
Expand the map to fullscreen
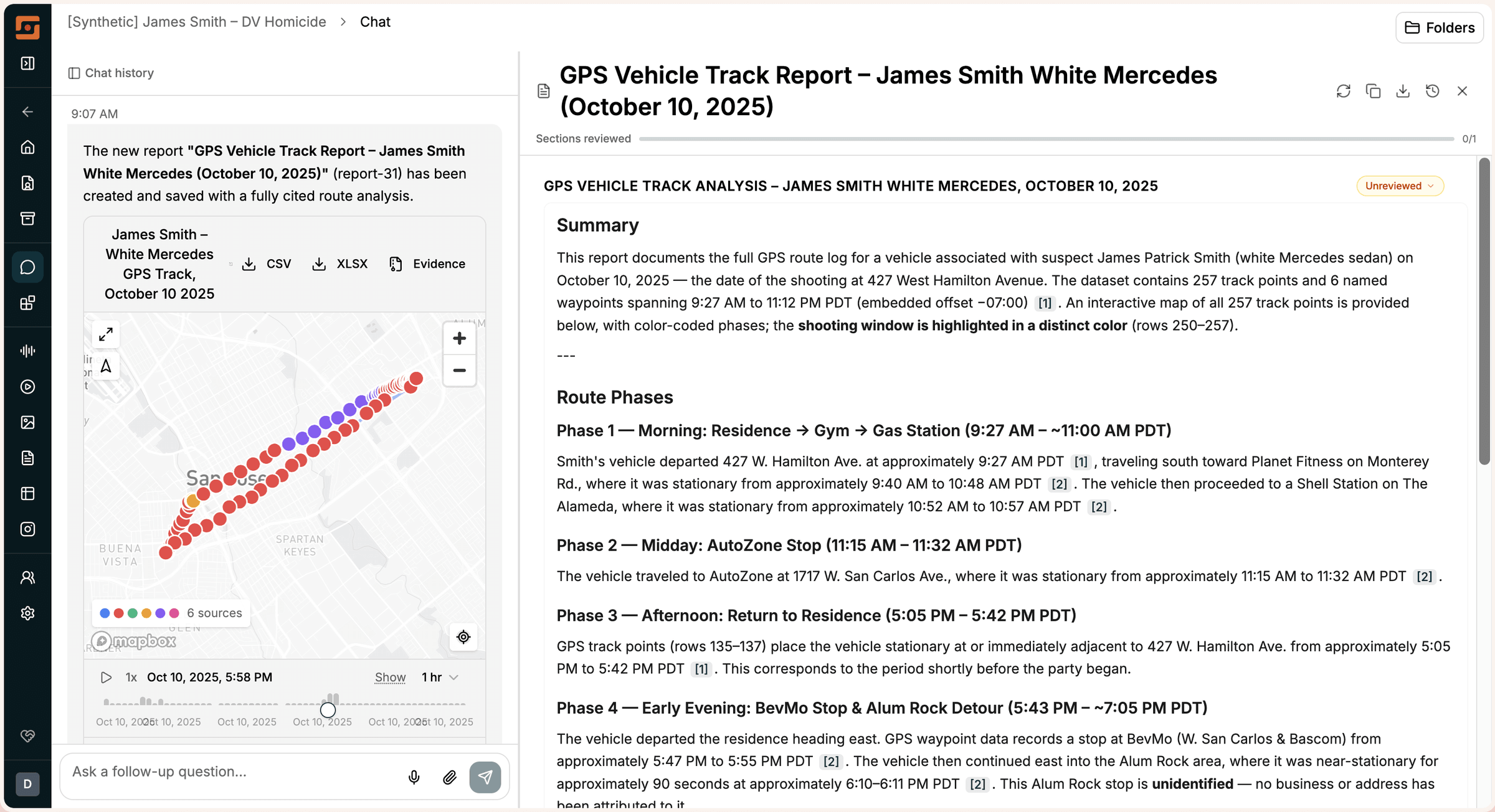coord(106,334)
